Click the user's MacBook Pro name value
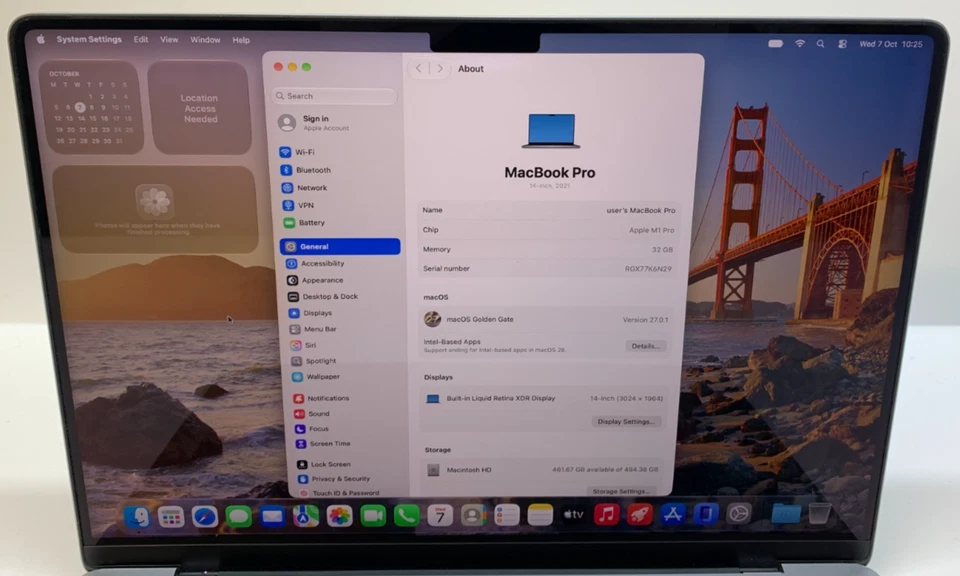Screen dimensions: 960x576 pyautogui.click(x=640, y=211)
